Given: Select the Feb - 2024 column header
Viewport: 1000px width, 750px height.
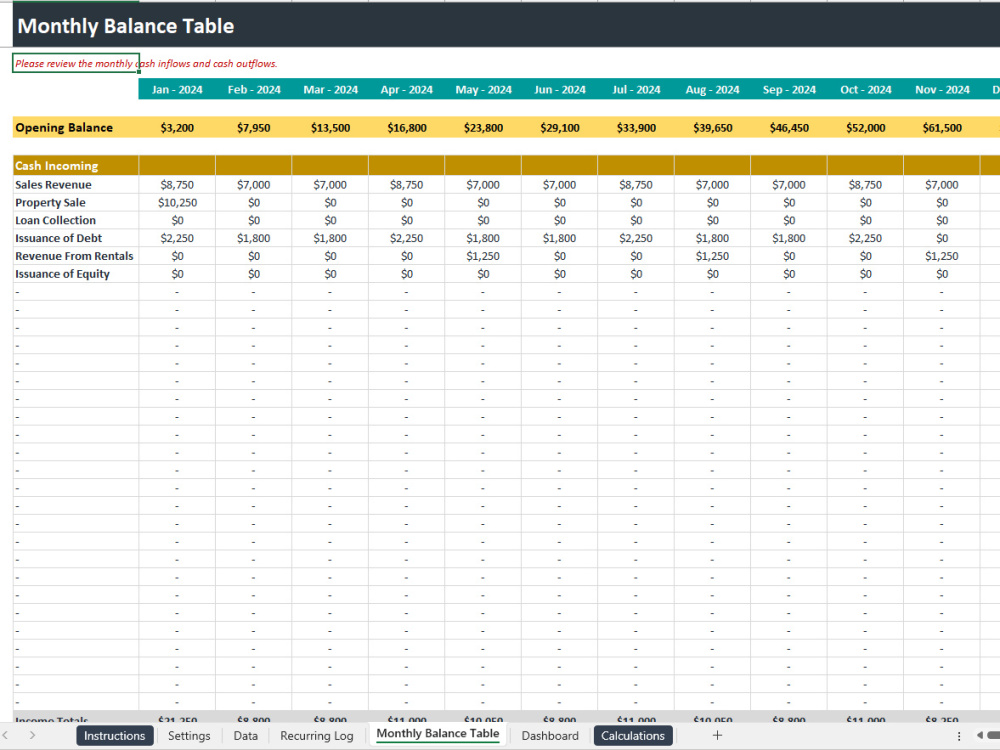Looking at the screenshot, I should pyautogui.click(x=254, y=89).
